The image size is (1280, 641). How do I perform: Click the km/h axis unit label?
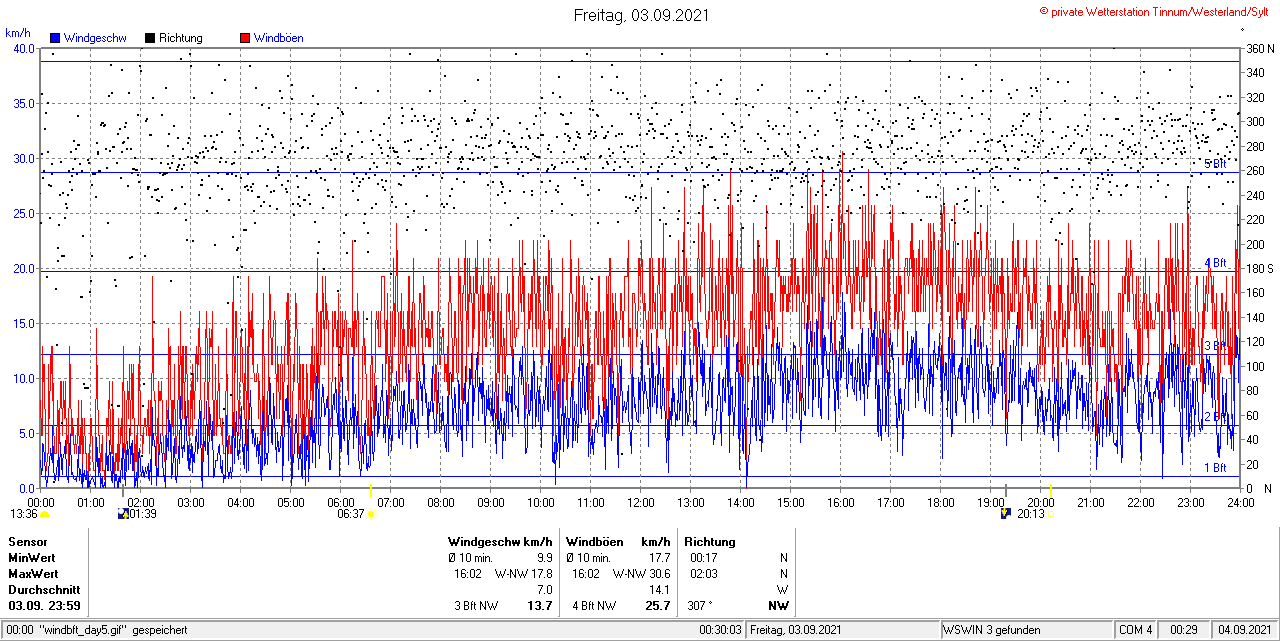point(18,33)
